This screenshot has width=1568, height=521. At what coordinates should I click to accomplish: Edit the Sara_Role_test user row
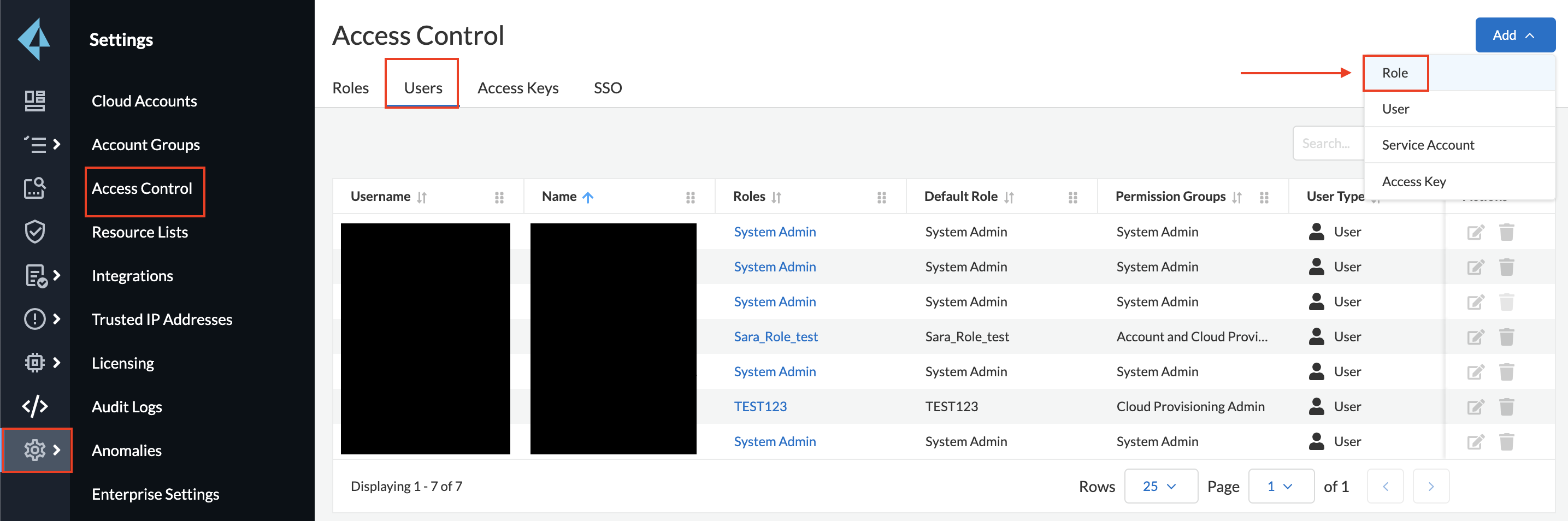point(1475,336)
